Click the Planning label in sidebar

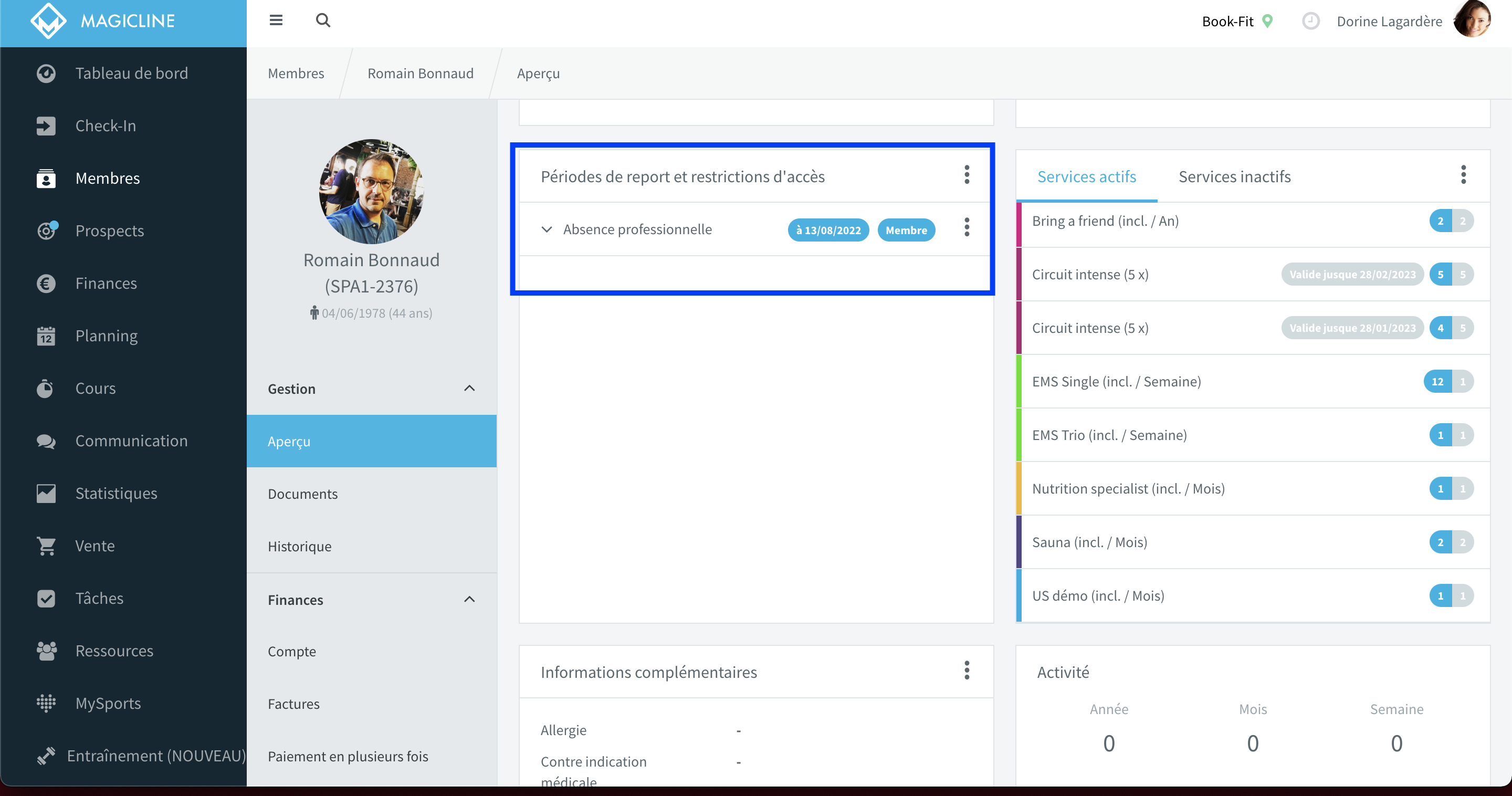coord(106,336)
